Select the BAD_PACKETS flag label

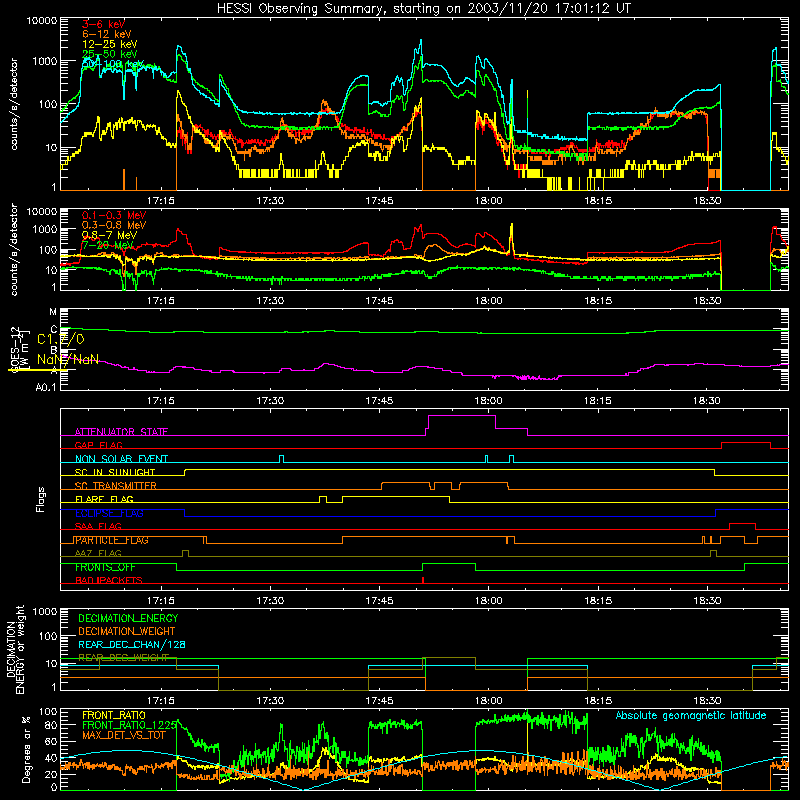coord(109,580)
